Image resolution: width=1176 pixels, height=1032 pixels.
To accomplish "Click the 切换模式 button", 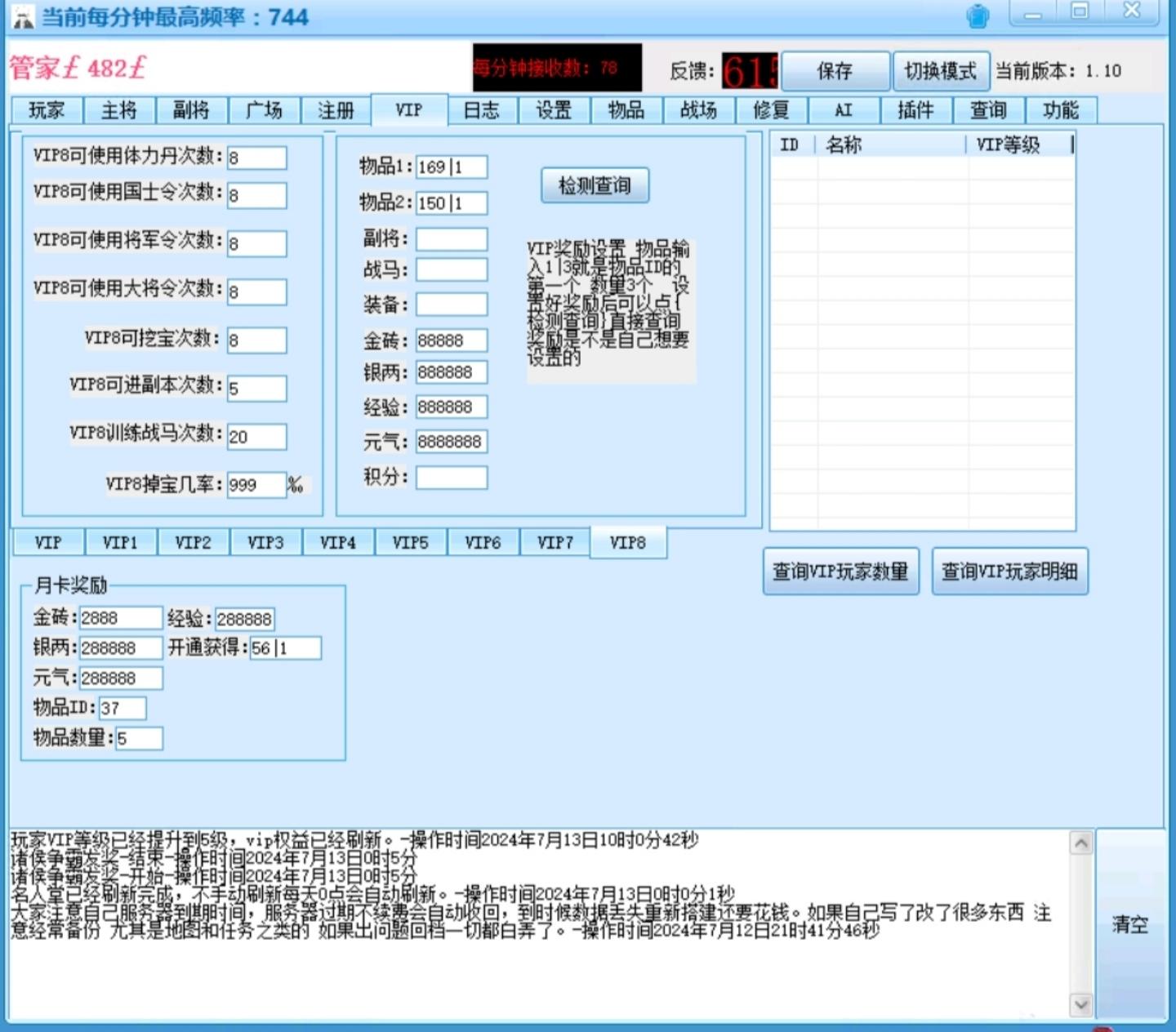I will (x=941, y=71).
